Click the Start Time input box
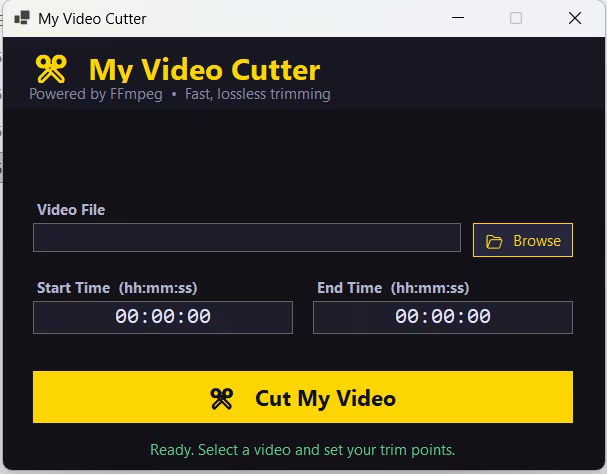 coord(163,317)
